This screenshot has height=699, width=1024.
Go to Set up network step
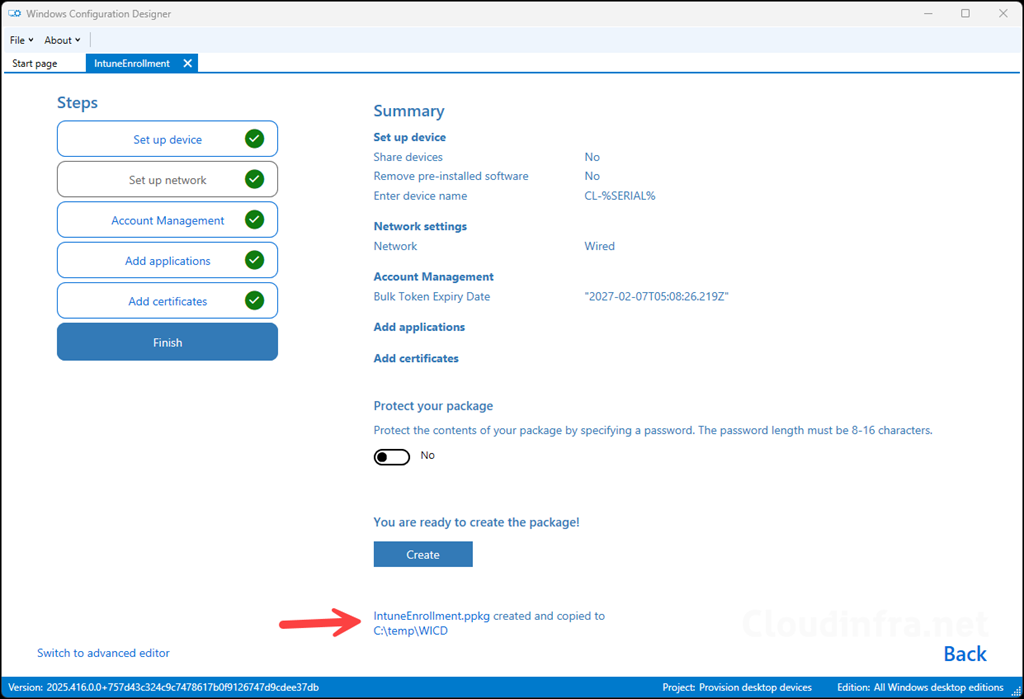[x=167, y=180]
